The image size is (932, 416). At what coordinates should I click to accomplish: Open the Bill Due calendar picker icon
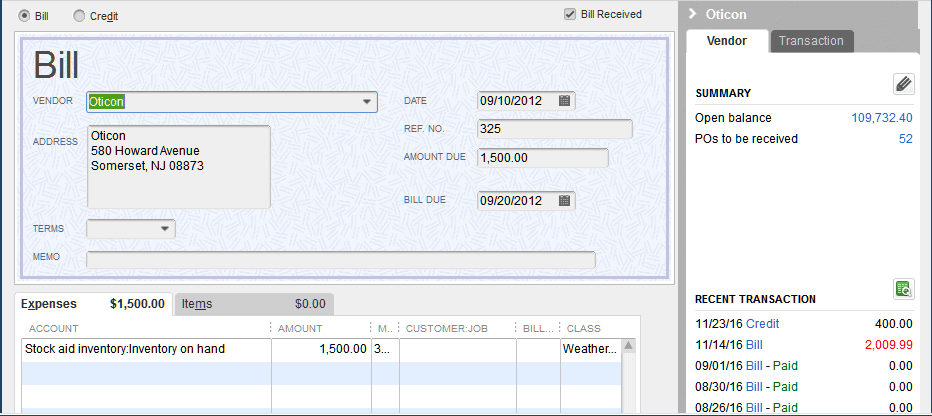click(565, 200)
